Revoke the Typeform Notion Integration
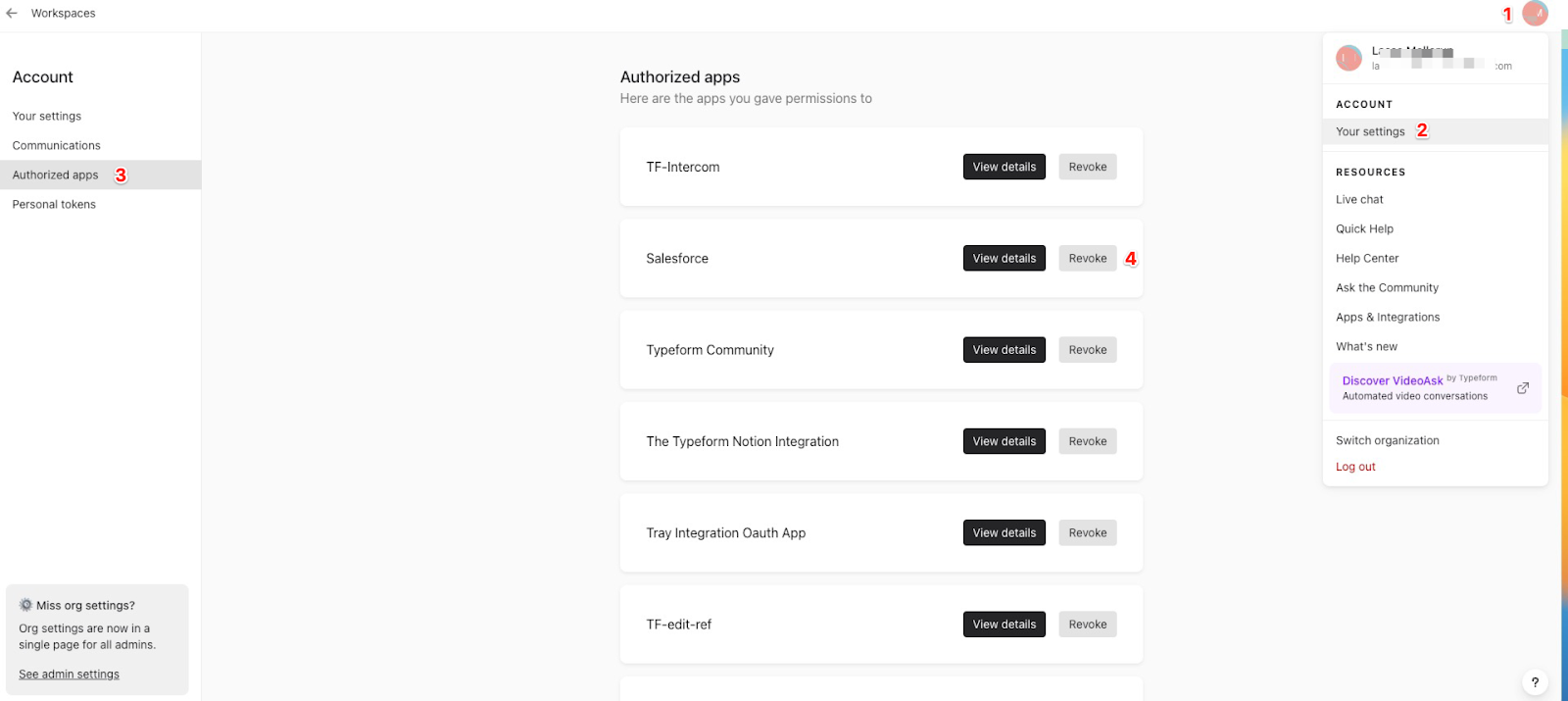Viewport: 1568px width, 701px height. pyautogui.click(x=1088, y=441)
